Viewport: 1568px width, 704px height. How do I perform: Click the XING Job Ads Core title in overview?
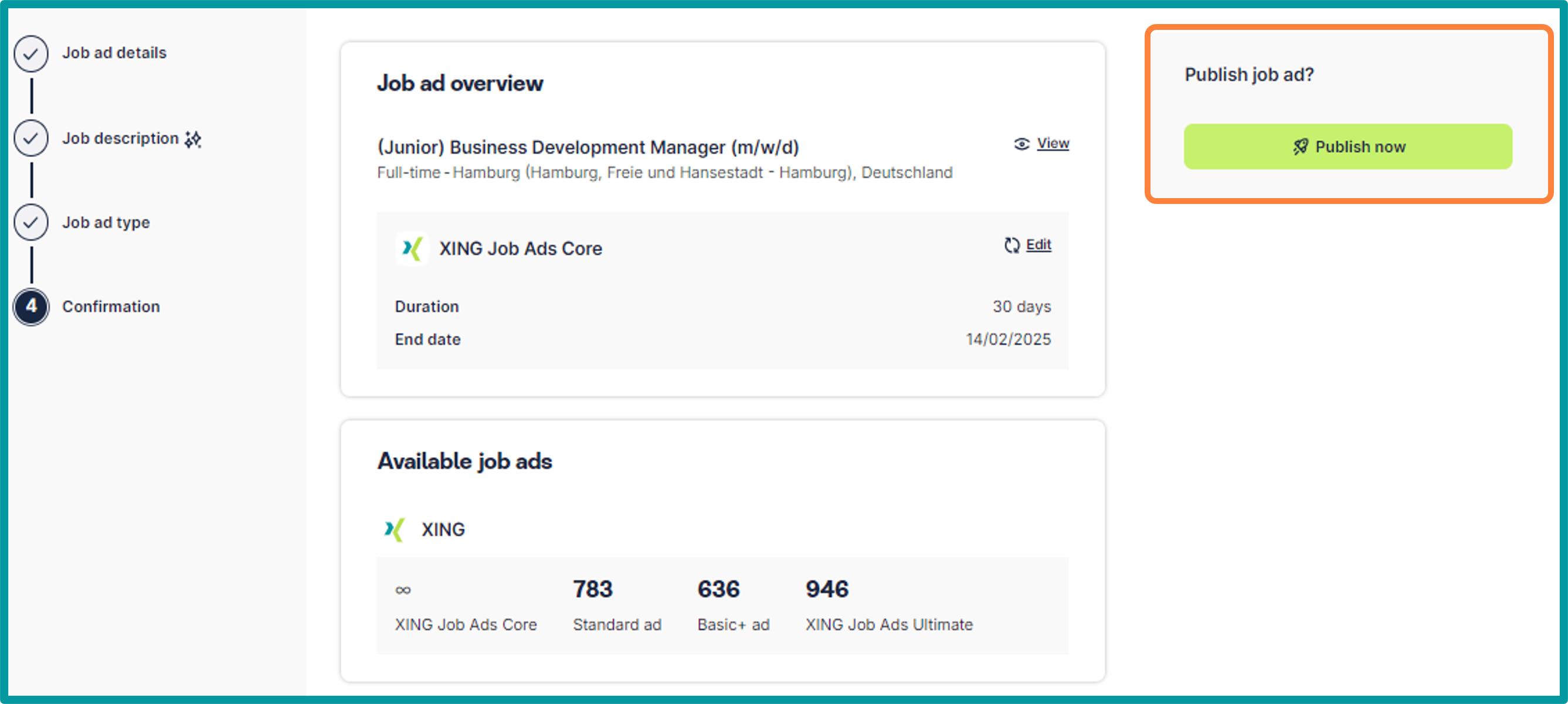[521, 249]
